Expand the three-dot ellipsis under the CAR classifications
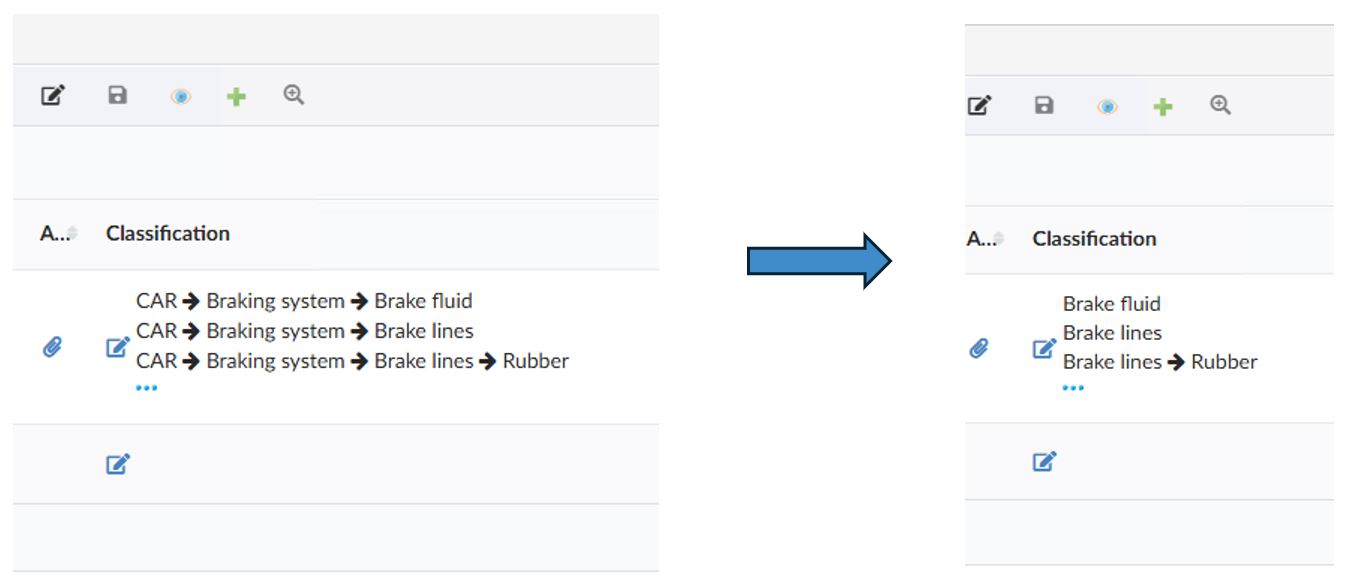This screenshot has height=588, width=1350. 146,388
